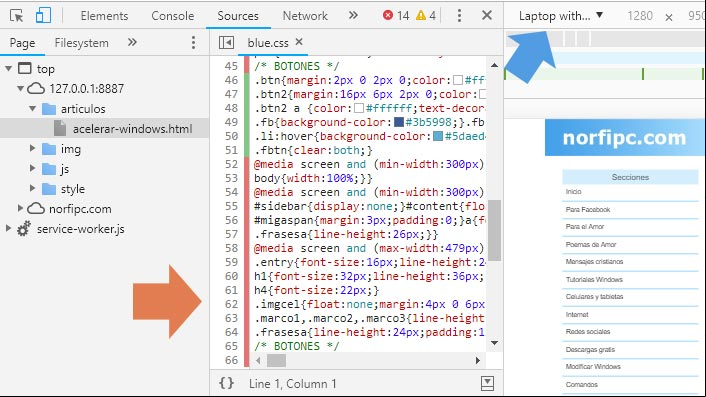Expand the img folder
The height and width of the screenshot is (397, 706).
click(32, 148)
